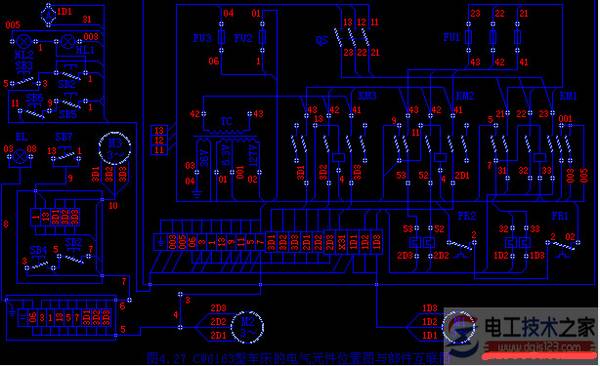This screenshot has width=600, height=366.
Task: Select the HL2 lamp symbol under 005
Action: click(x=24, y=41)
